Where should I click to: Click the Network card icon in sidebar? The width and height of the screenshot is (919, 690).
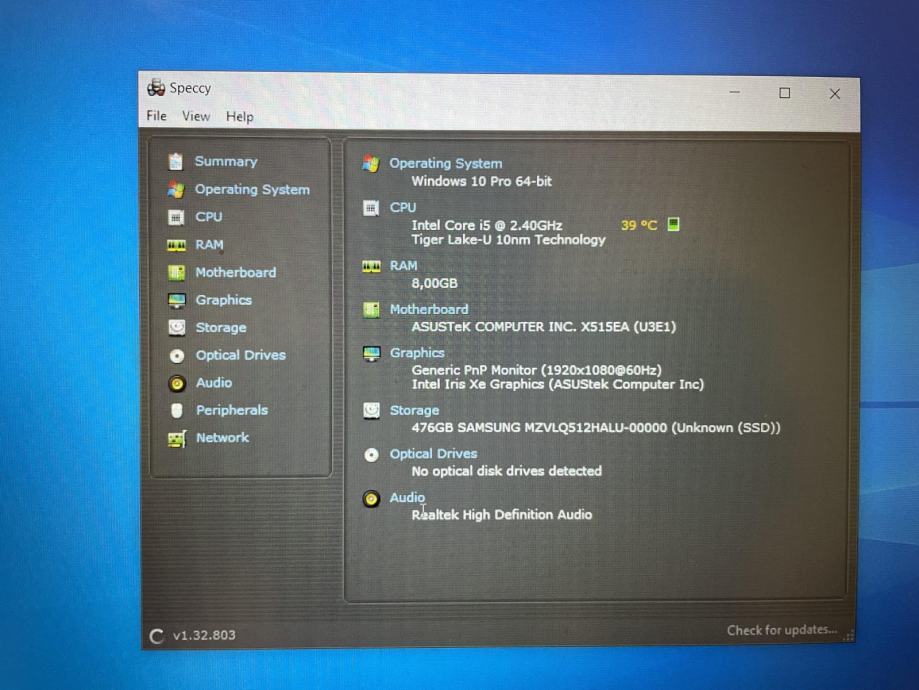tap(177, 438)
